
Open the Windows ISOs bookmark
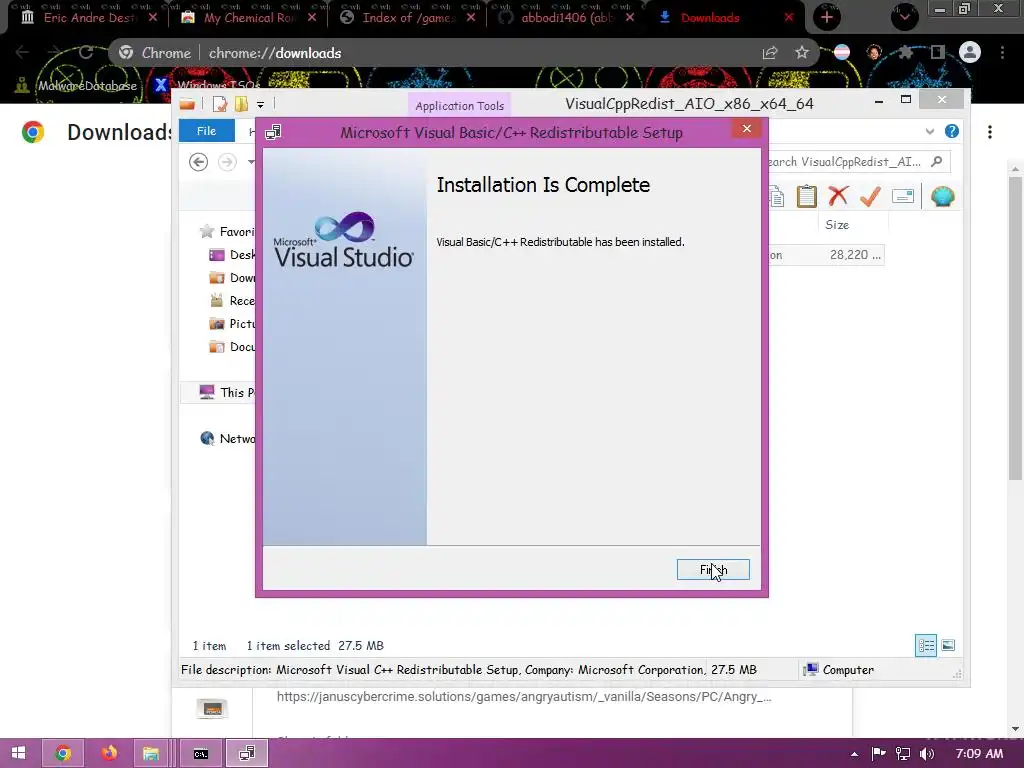click(x=208, y=86)
